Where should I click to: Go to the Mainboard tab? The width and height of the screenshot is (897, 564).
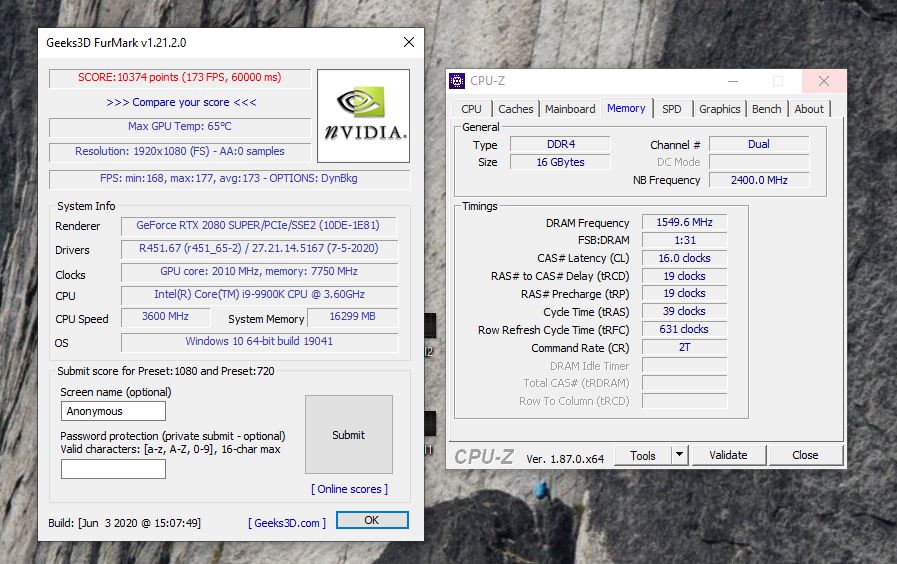coord(570,109)
